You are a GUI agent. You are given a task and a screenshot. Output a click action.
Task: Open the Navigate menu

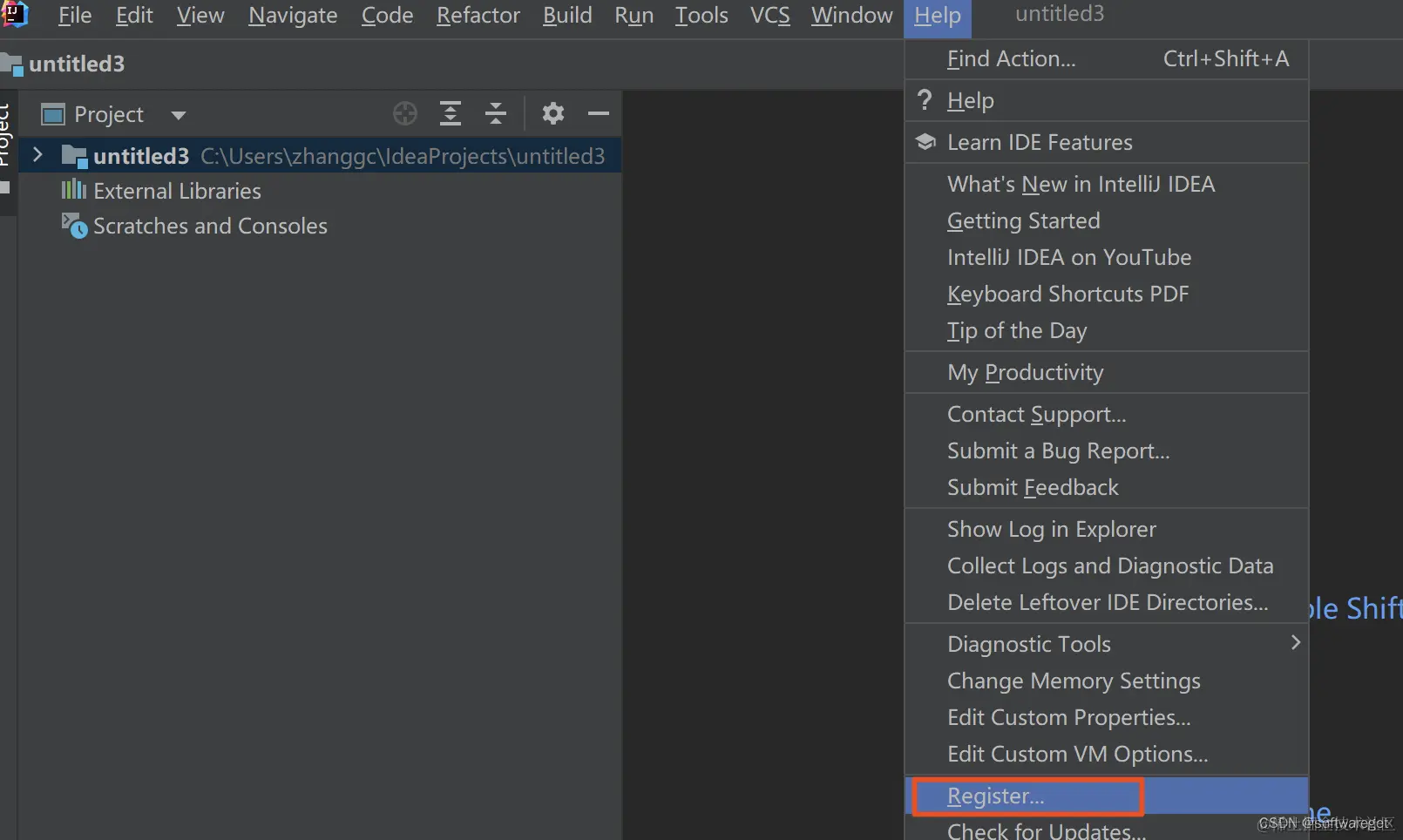[x=293, y=16]
